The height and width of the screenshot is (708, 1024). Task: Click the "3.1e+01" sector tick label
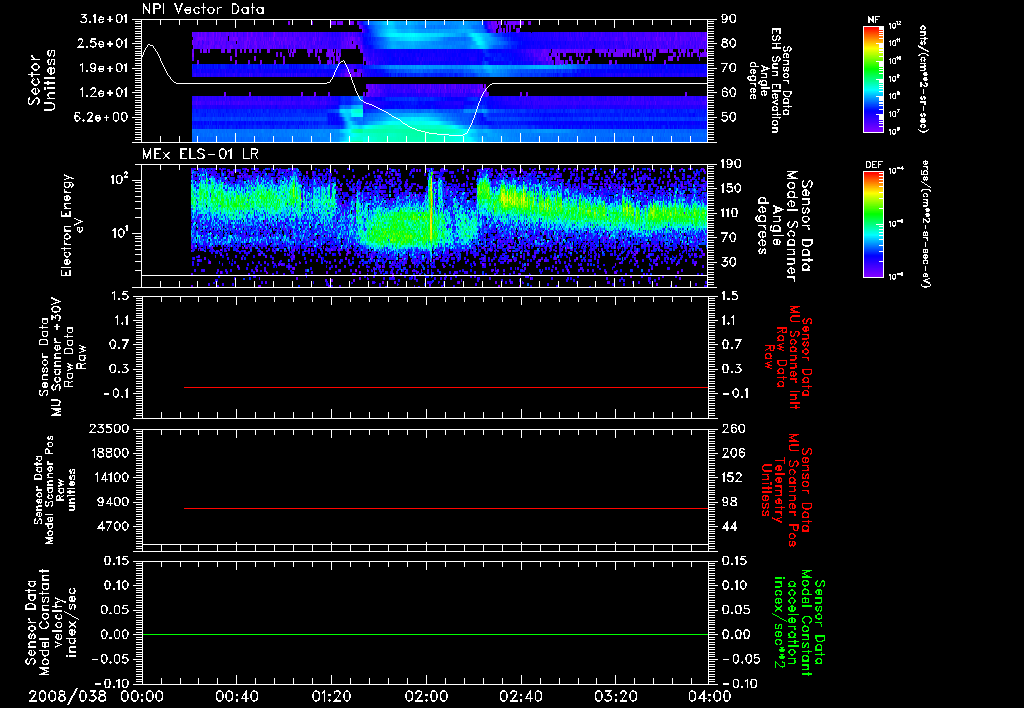click(105, 19)
